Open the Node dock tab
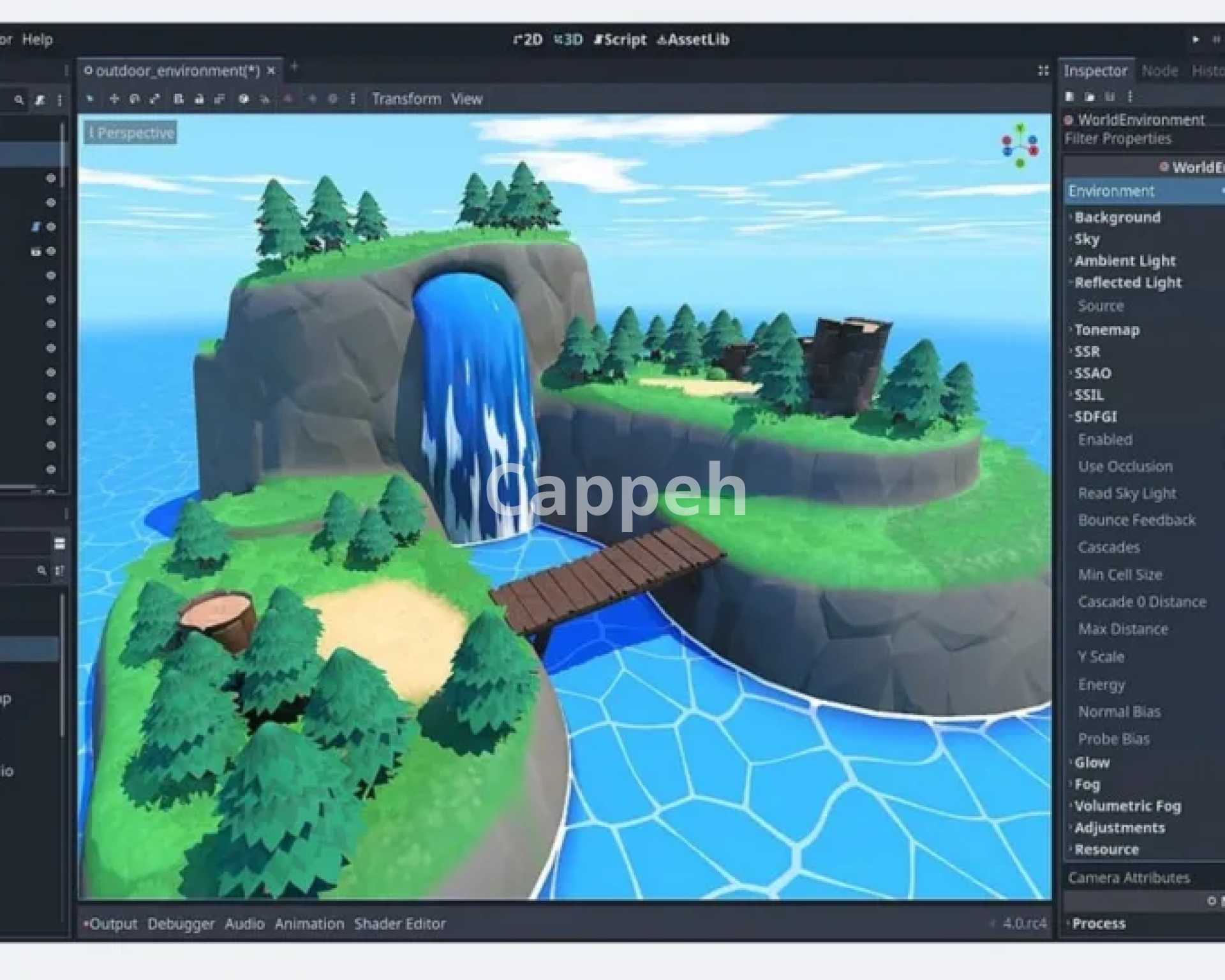The width and height of the screenshot is (1225, 980). point(1159,71)
